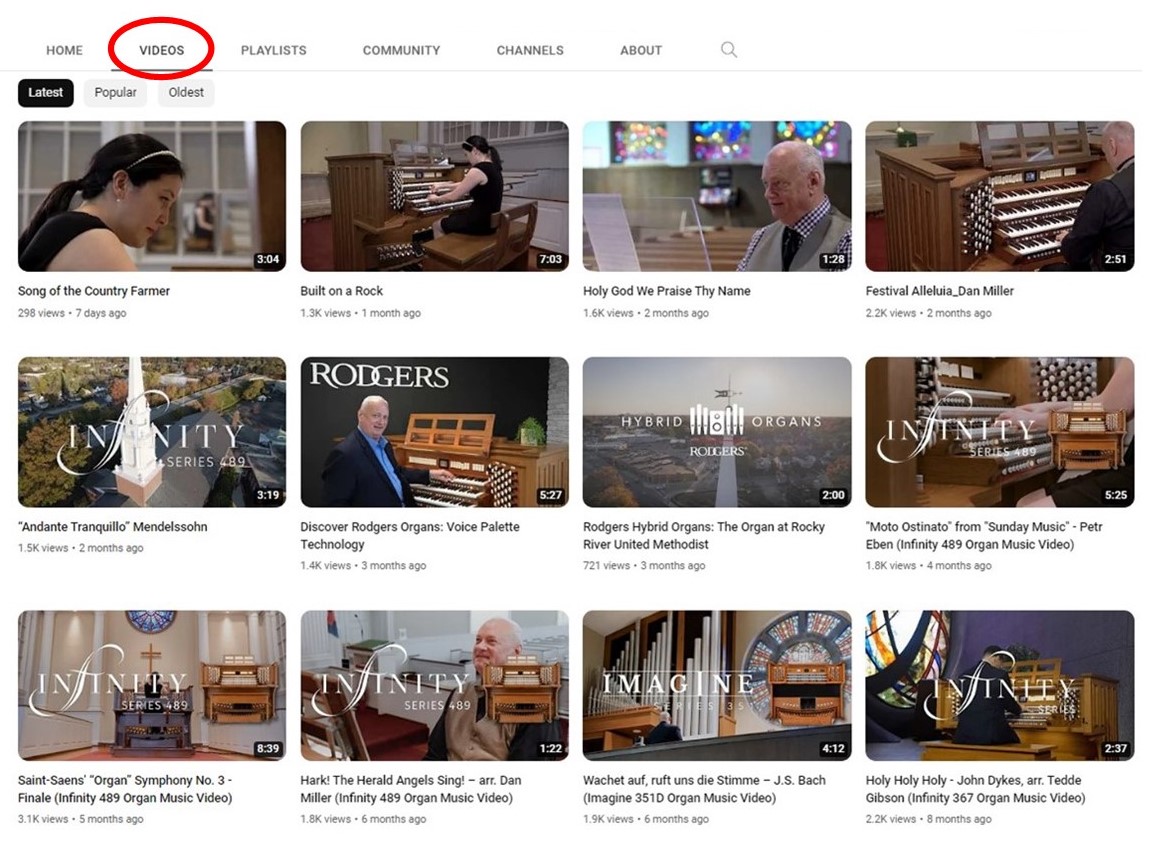Go to the COMMUNITY tab
1149x848 pixels.
(402, 51)
